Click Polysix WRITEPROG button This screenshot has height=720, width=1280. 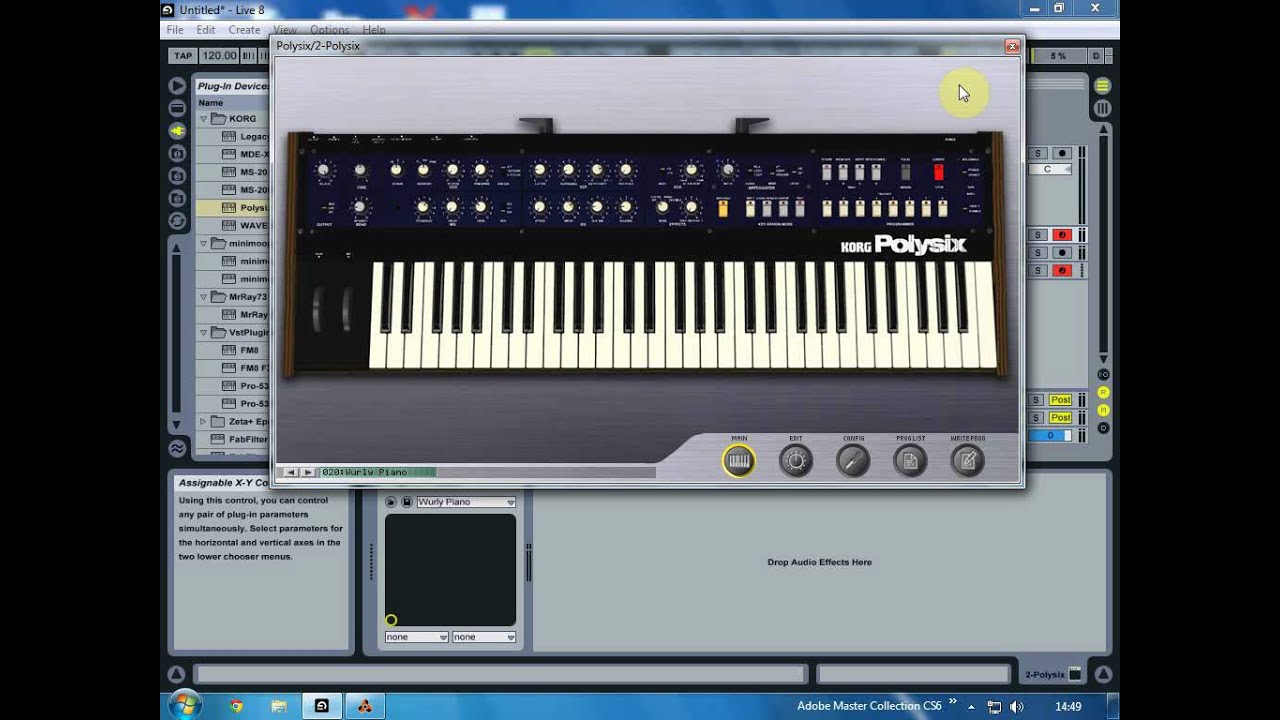[x=967, y=460]
